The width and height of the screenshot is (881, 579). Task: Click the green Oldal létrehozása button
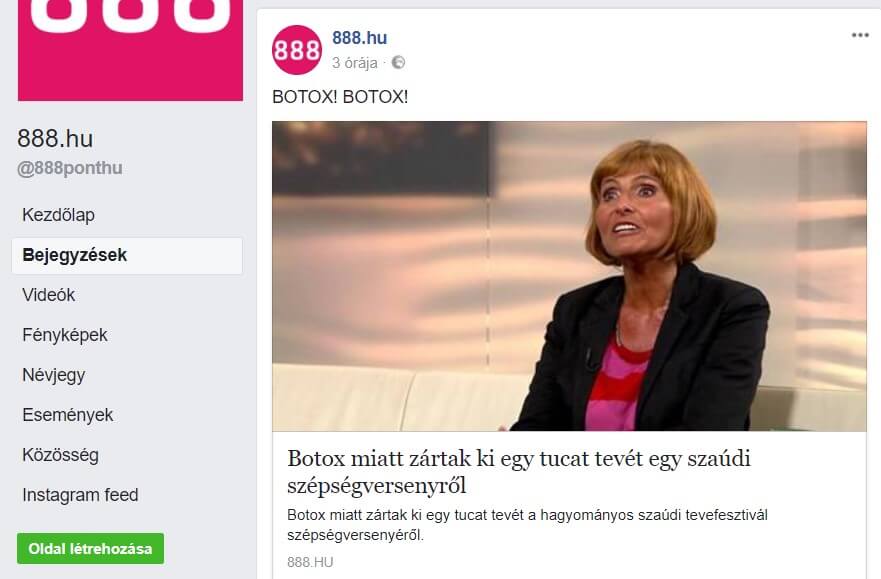90,549
